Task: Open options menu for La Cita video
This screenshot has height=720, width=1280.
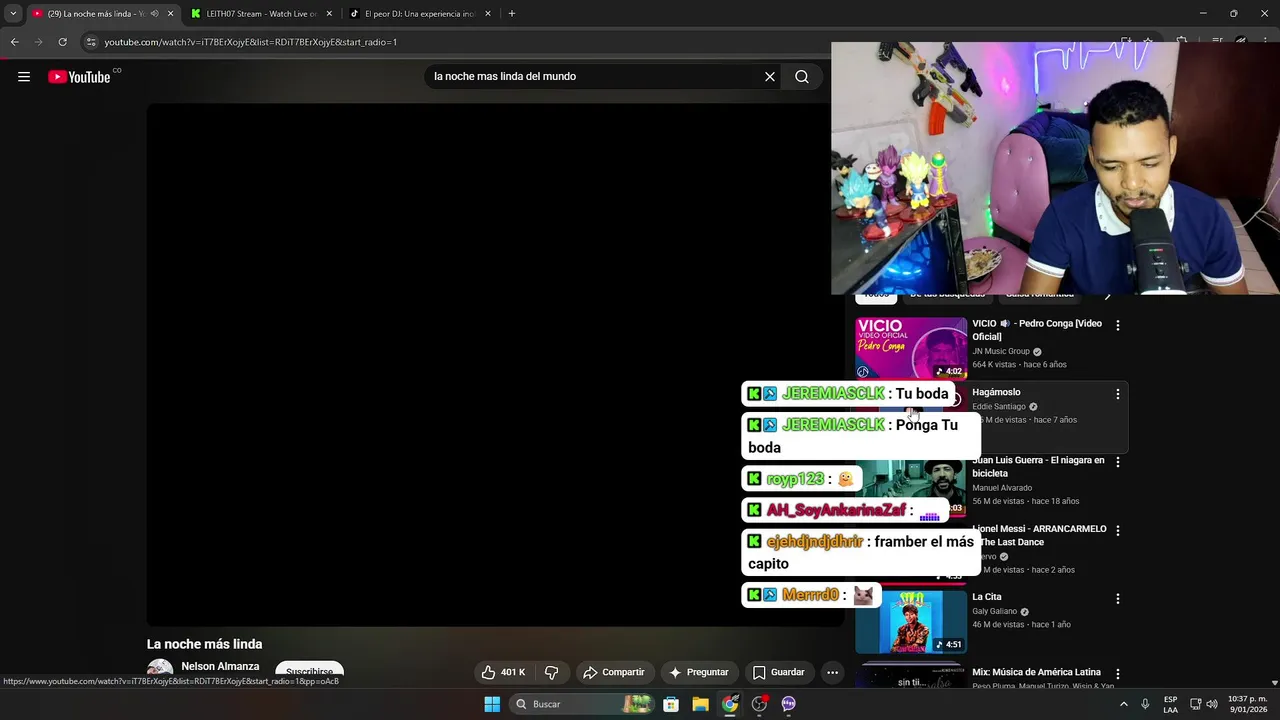Action: point(1118,598)
